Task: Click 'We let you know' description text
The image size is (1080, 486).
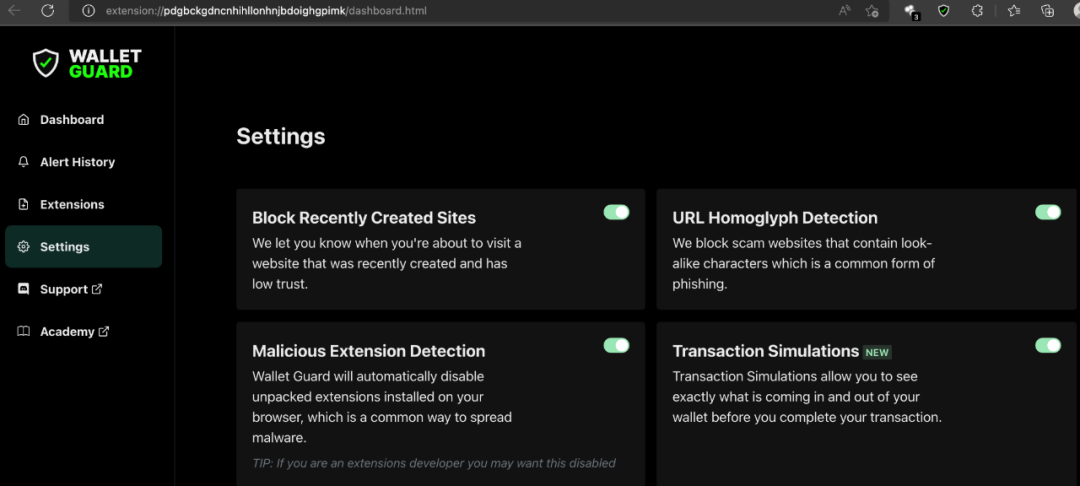Action: coord(387,264)
